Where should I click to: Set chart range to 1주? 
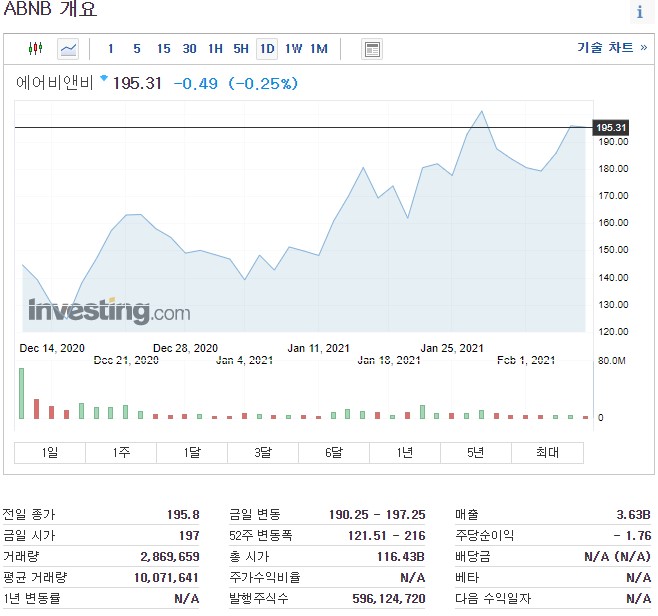(x=121, y=452)
